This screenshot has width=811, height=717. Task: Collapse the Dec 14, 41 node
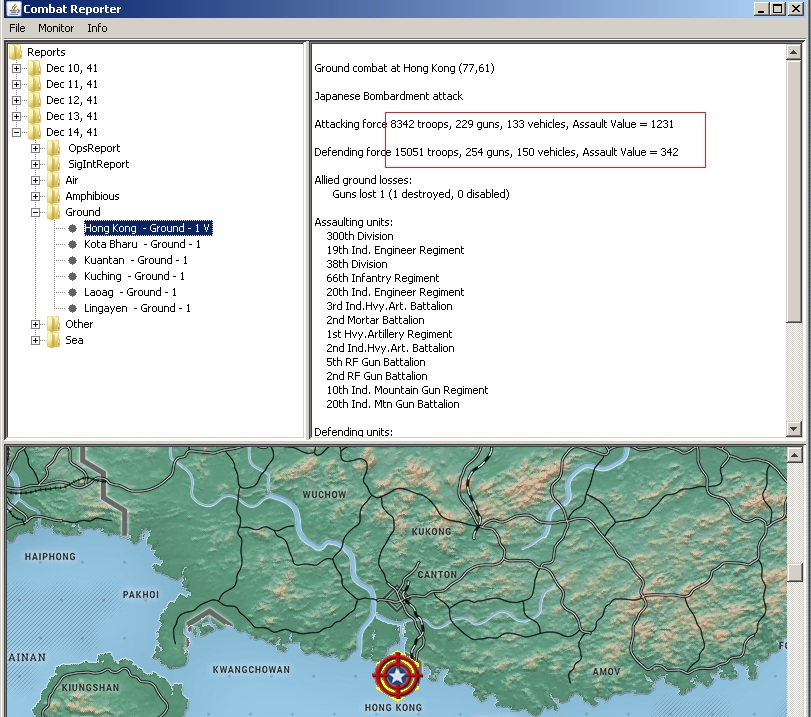click(x=17, y=132)
